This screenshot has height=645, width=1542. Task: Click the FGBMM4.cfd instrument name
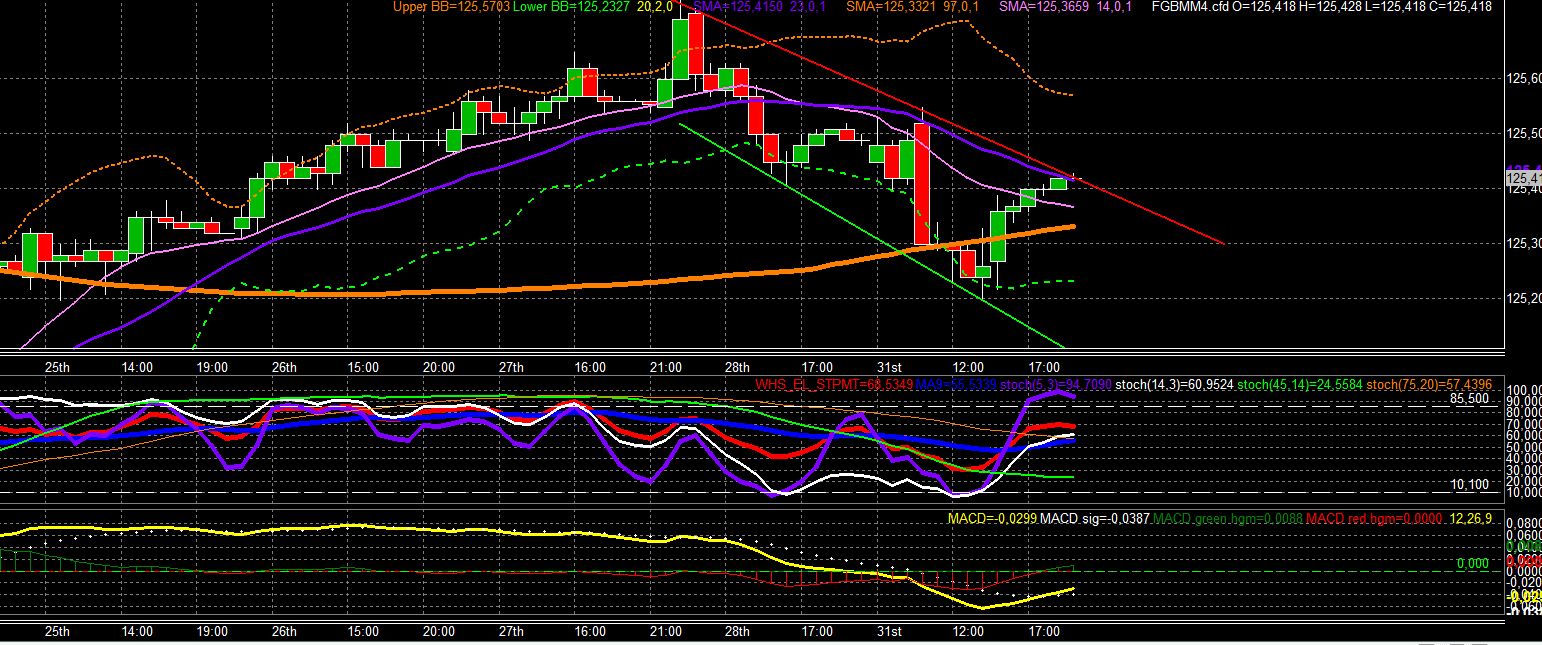click(1190, 7)
